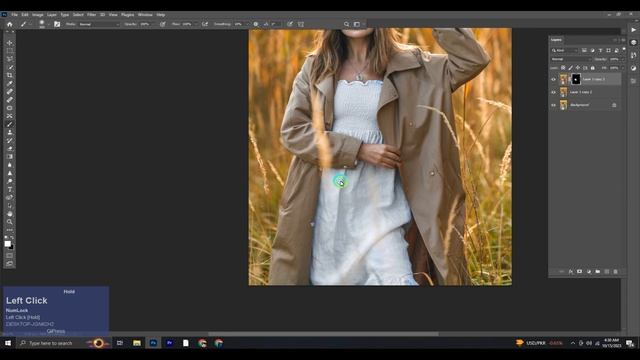Toggle pressure for opacity in options bar
Screen dimensions: 640x360
click(163, 24)
